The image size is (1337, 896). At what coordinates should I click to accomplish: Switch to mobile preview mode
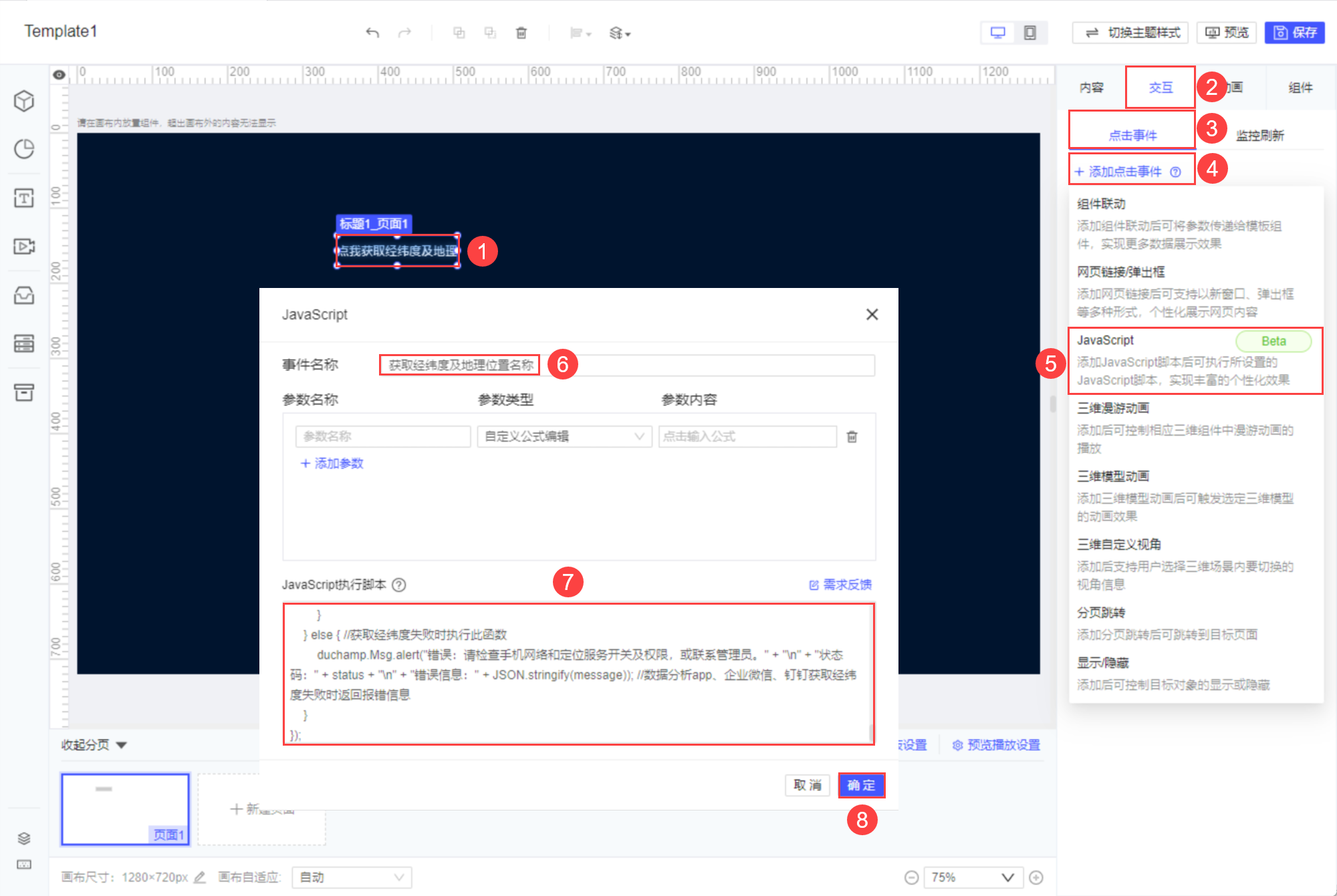click(1030, 31)
